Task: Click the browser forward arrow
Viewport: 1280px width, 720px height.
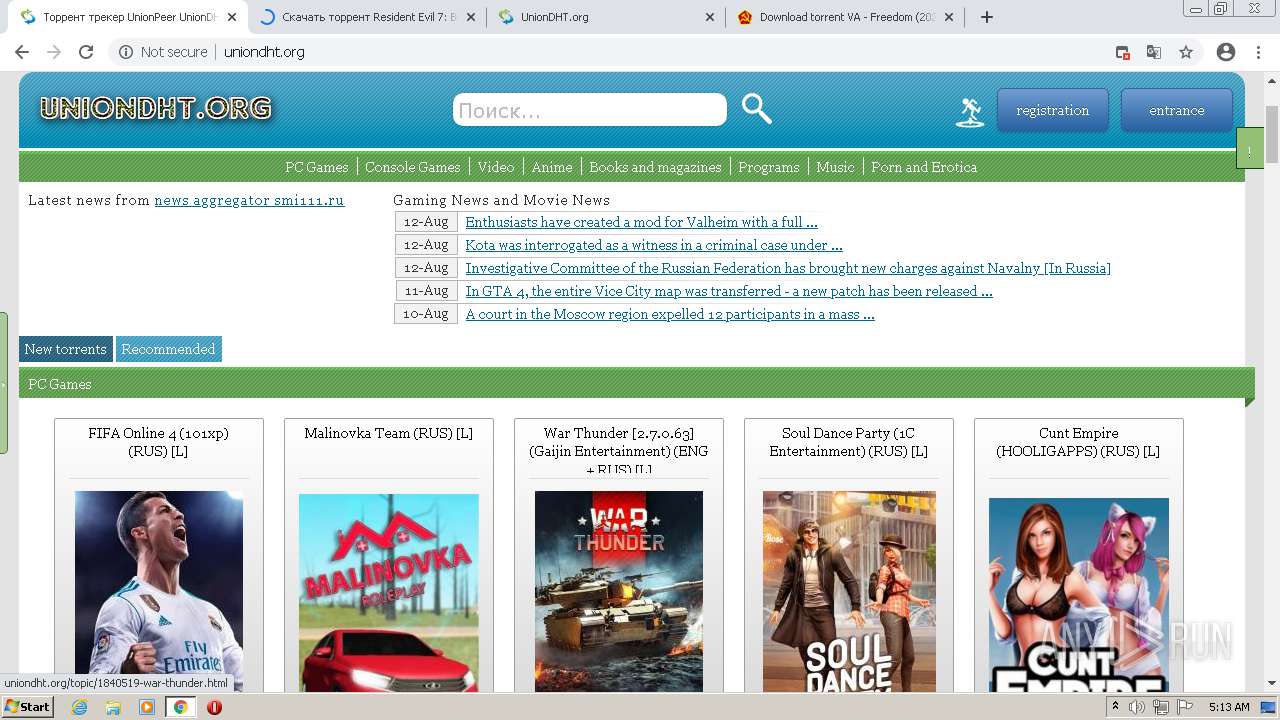Action: pos(54,52)
